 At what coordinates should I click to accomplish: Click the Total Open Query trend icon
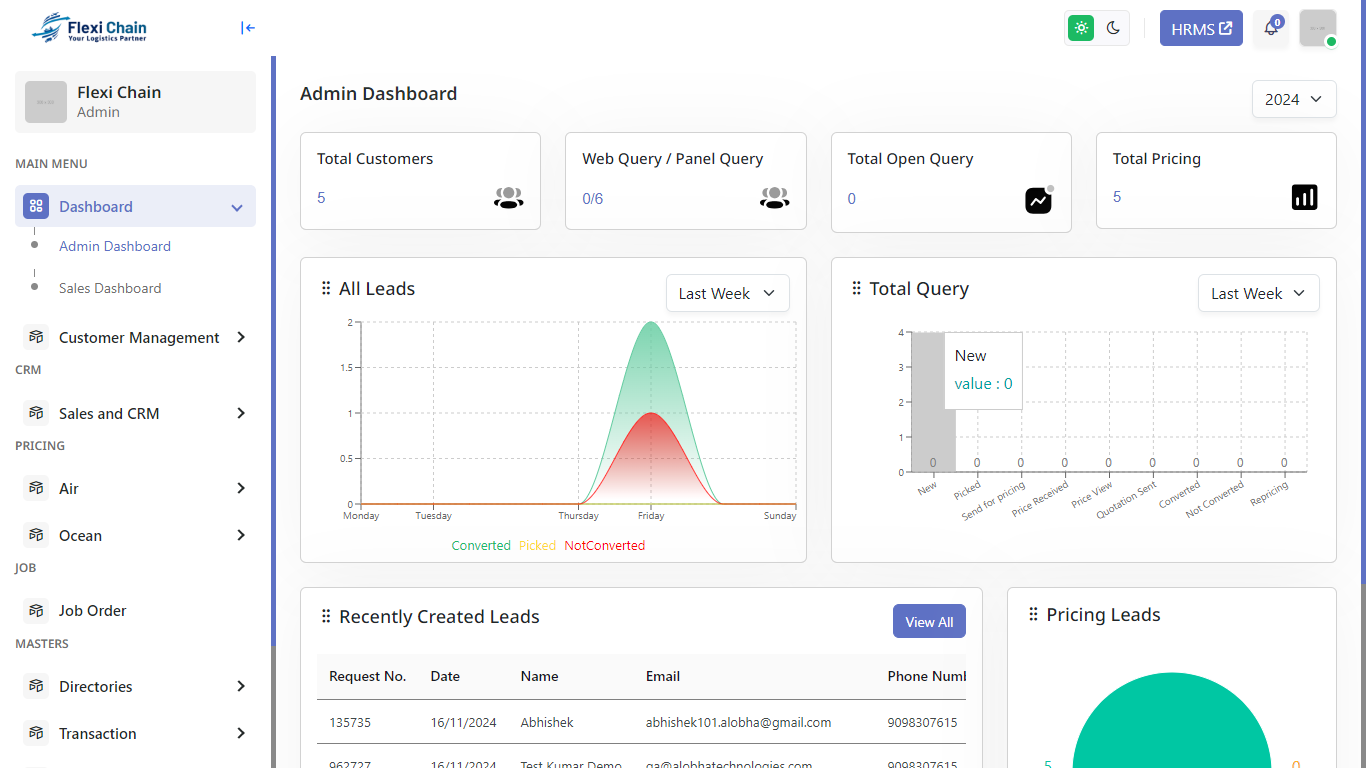coord(1039,200)
